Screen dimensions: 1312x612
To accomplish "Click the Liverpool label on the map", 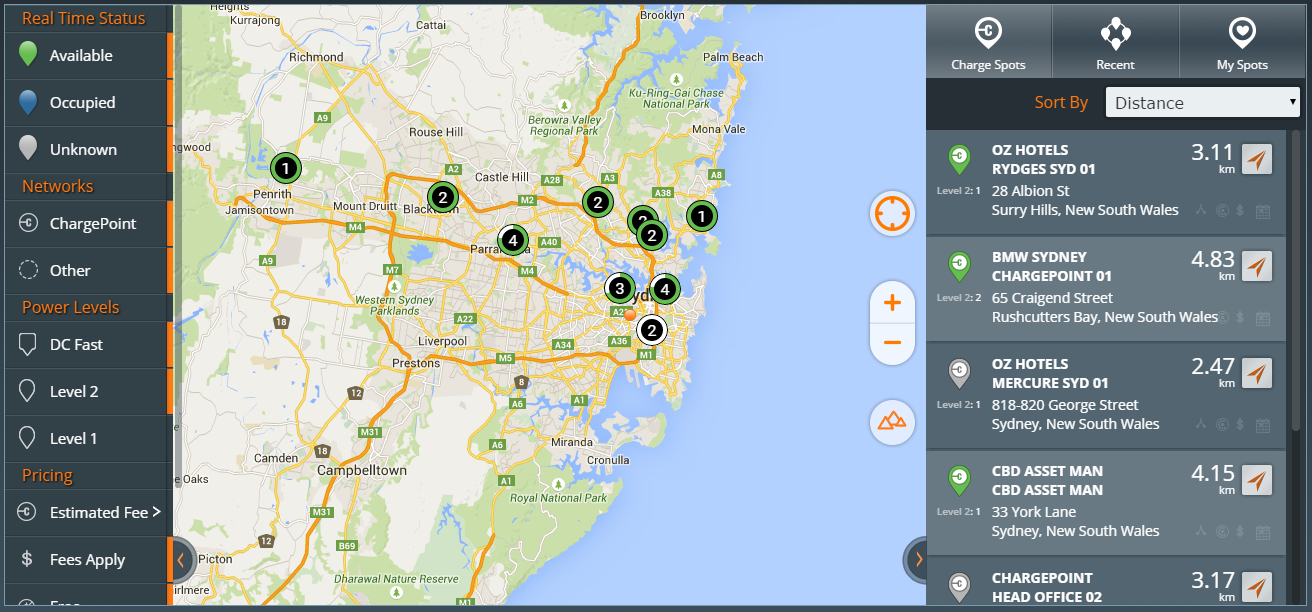I will [x=443, y=341].
